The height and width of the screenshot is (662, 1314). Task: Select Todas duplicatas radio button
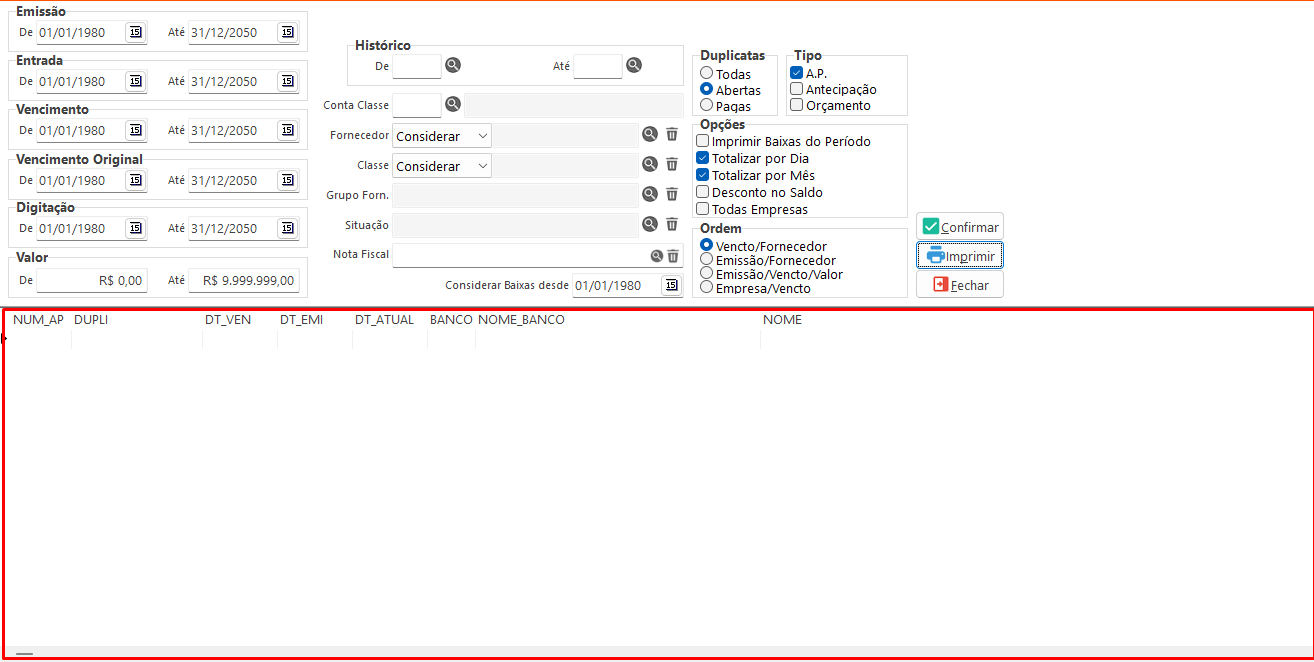tap(707, 73)
